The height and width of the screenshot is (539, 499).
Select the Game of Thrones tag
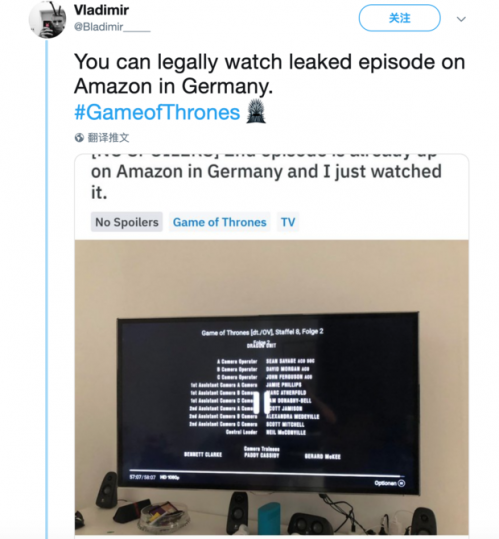point(220,222)
